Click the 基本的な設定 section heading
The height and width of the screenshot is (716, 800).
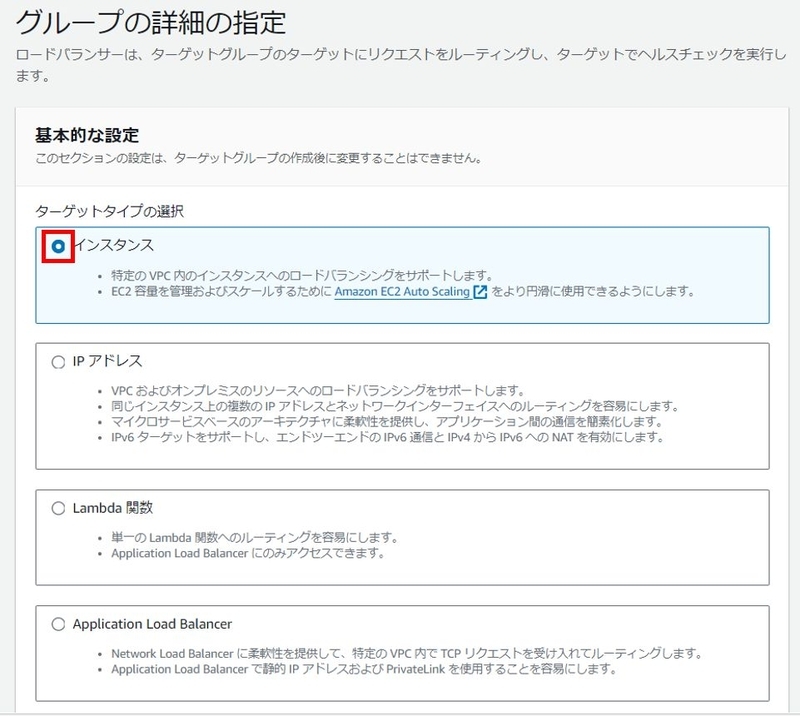coord(87,135)
